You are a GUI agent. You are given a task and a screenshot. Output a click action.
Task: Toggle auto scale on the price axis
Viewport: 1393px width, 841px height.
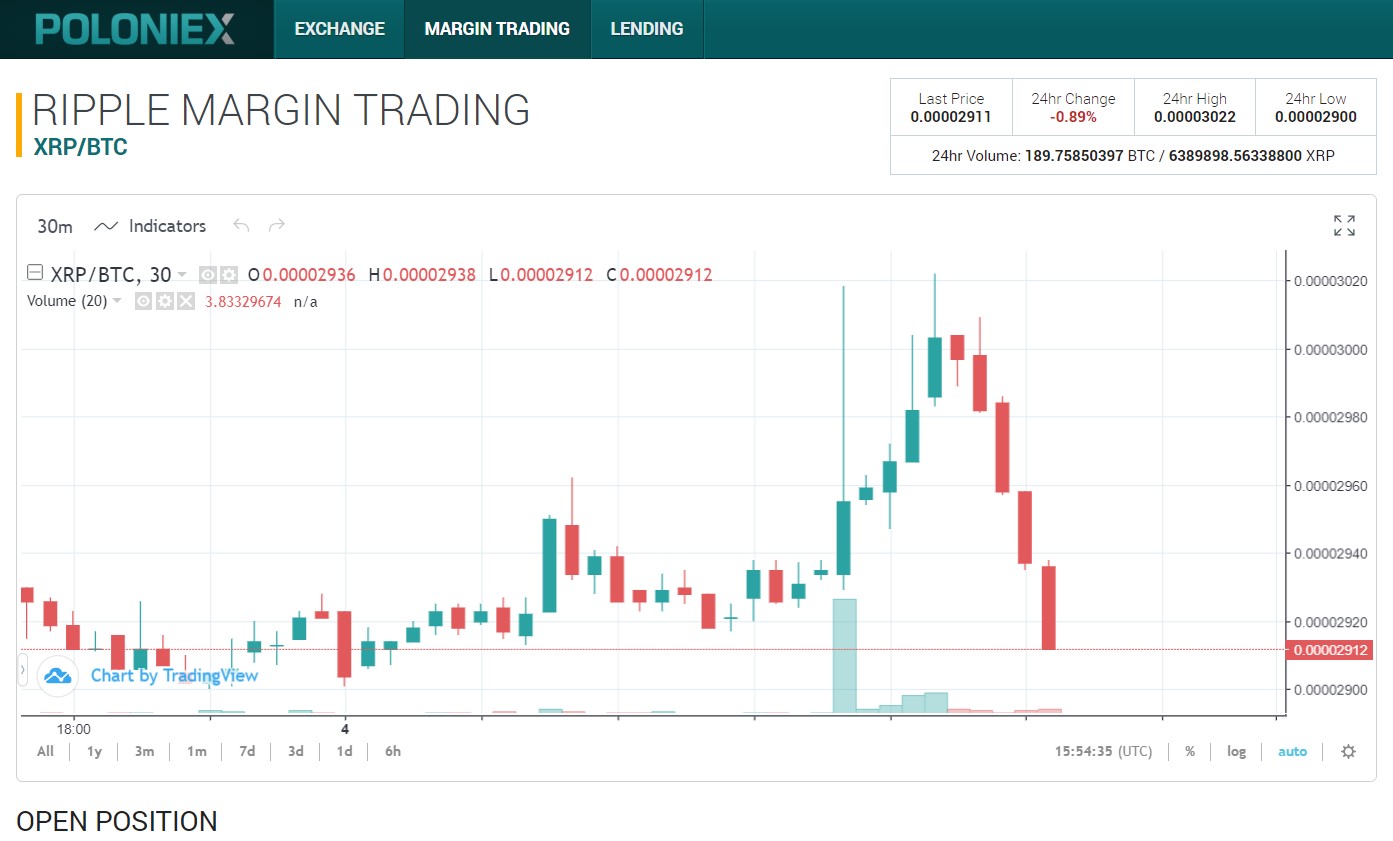pos(1292,751)
